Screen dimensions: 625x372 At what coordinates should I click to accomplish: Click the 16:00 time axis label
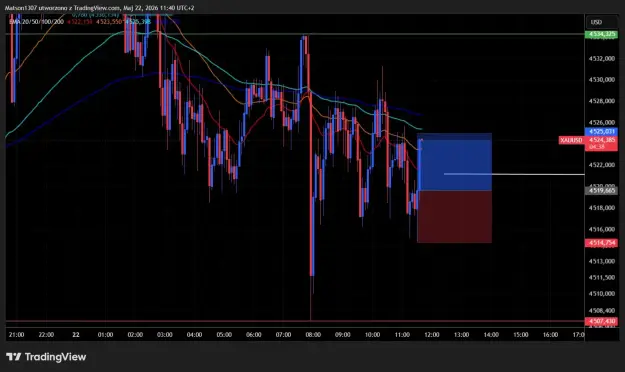point(550,335)
